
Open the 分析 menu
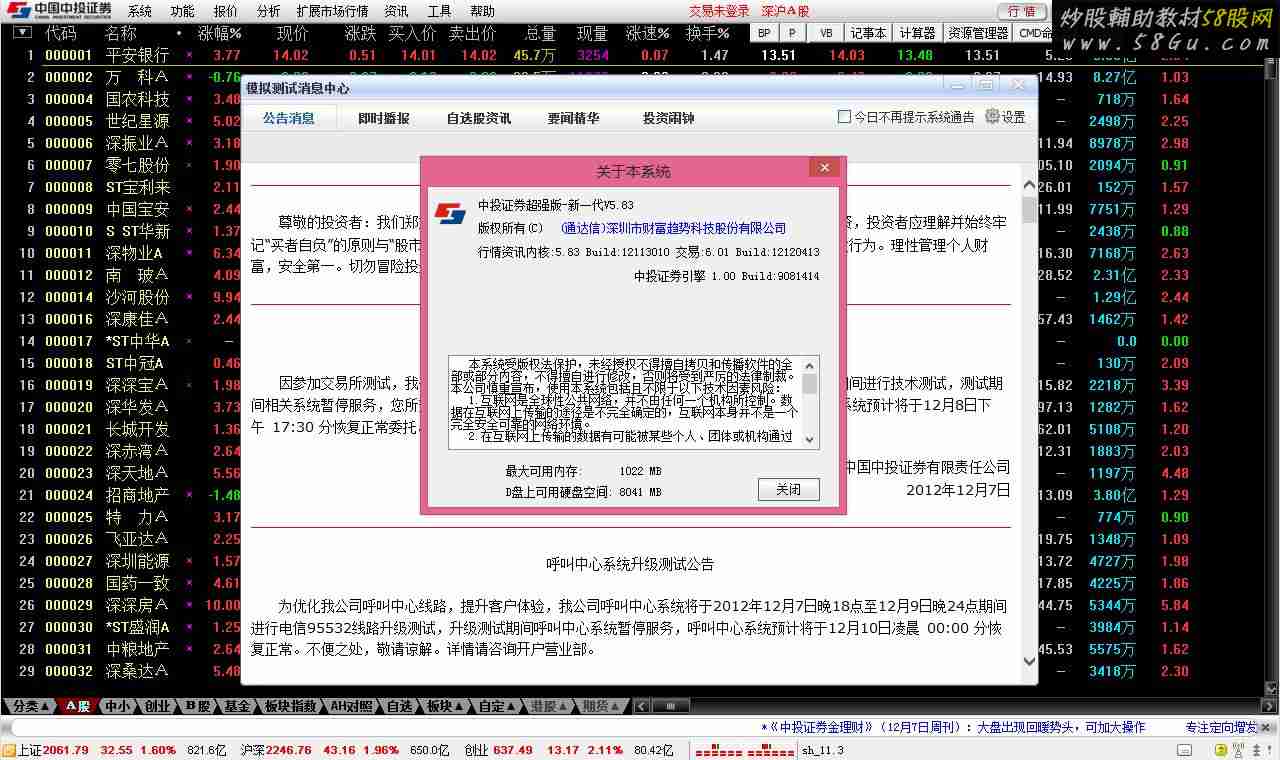(268, 11)
